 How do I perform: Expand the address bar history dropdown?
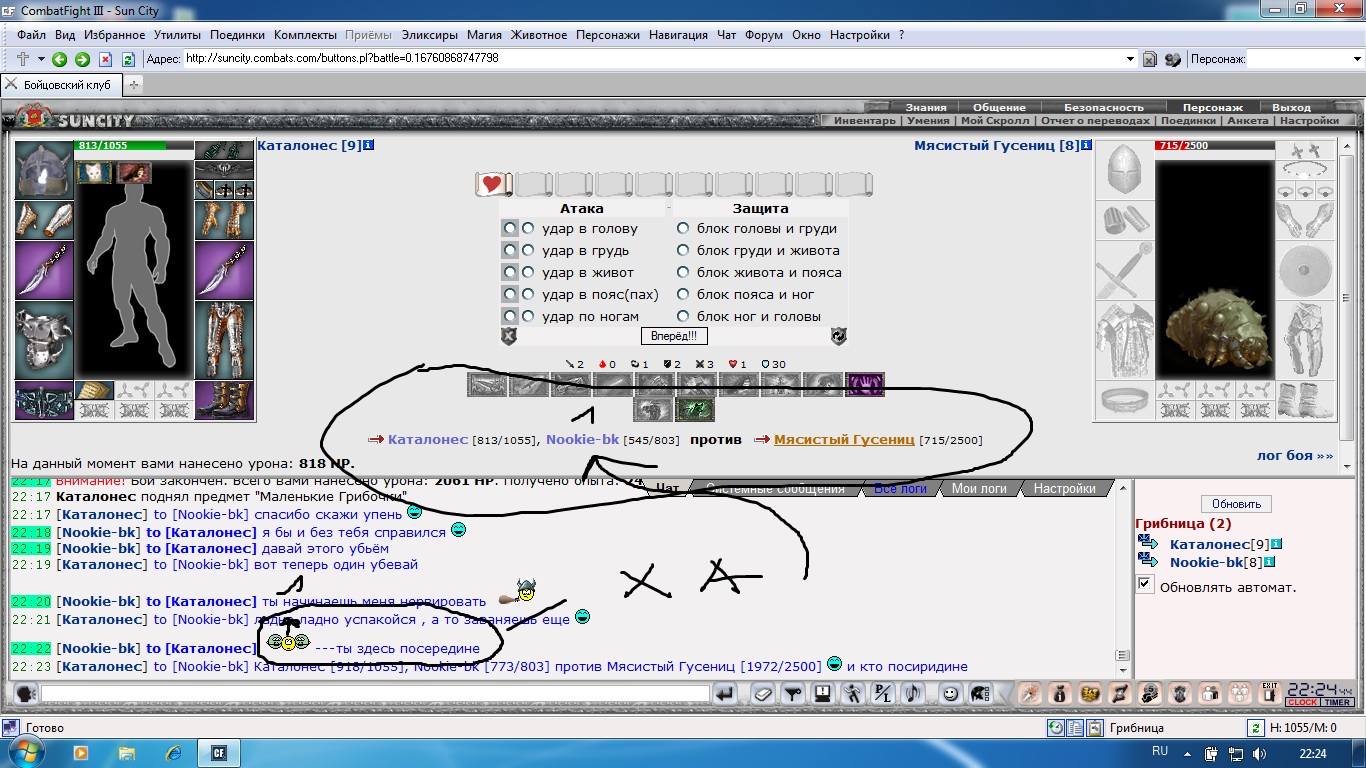click(1130, 59)
